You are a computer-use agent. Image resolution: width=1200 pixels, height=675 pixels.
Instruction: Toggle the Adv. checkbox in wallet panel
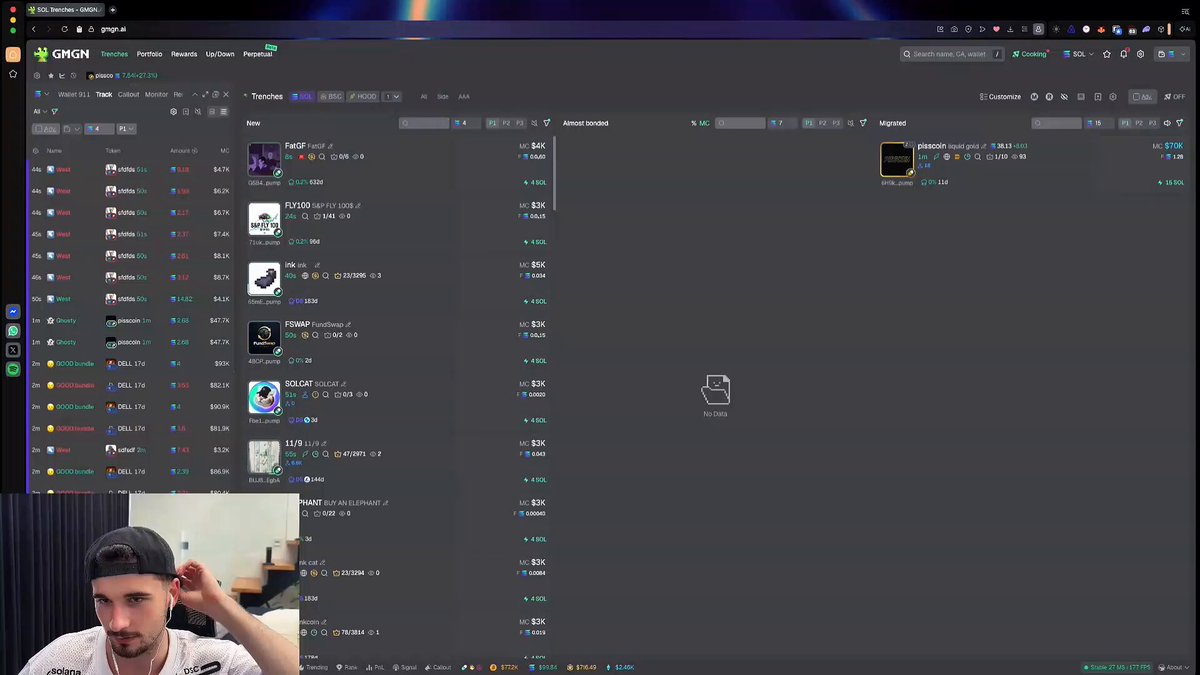pos(45,129)
